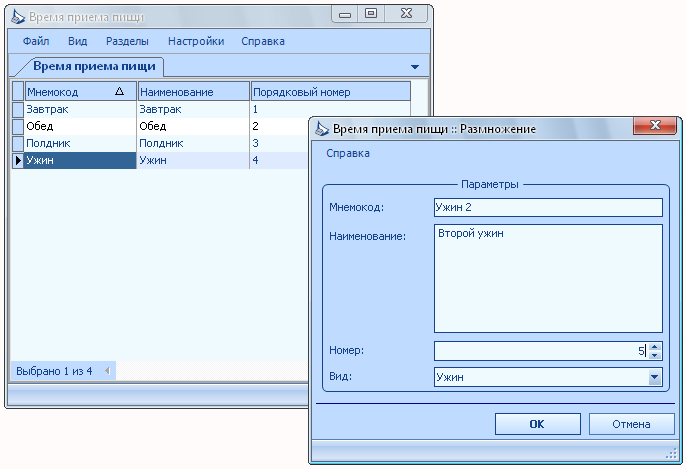This screenshot has width=686, height=469.
Task: Click the main window application icon
Action: tap(18, 17)
